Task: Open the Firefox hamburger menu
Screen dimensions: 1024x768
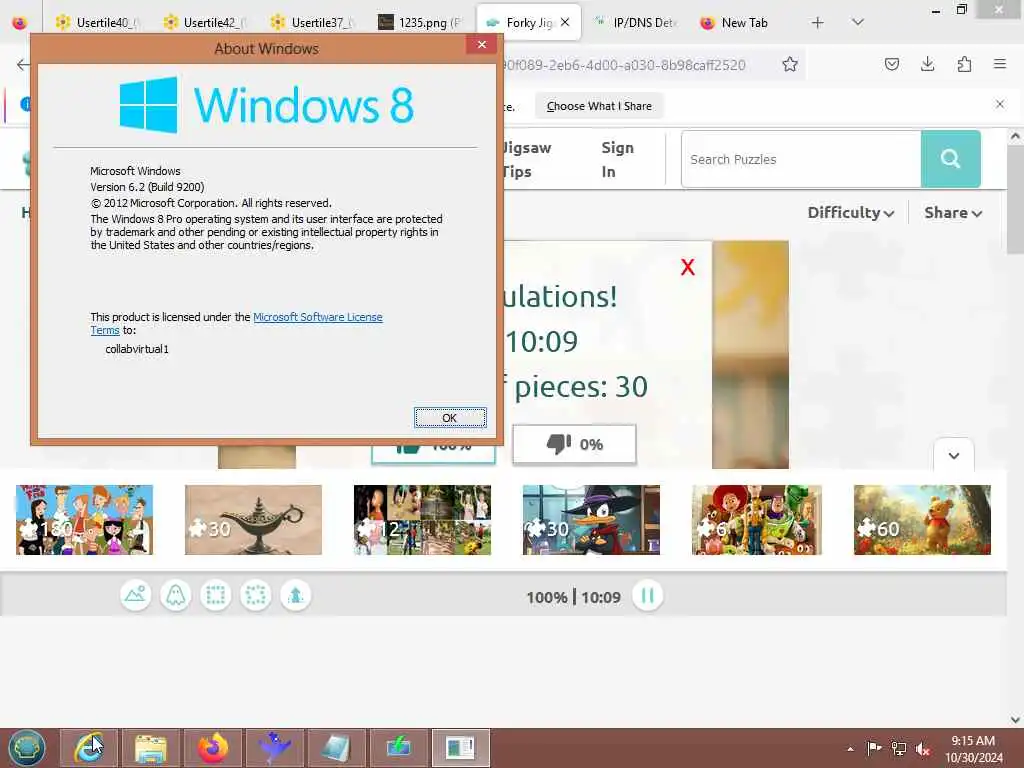Action: [x=1000, y=64]
